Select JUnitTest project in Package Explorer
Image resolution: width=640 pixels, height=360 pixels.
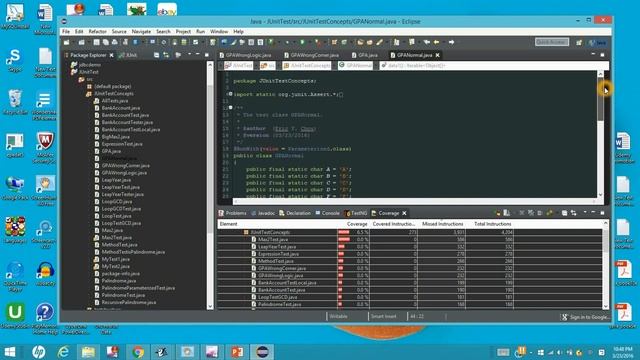(x=85, y=72)
